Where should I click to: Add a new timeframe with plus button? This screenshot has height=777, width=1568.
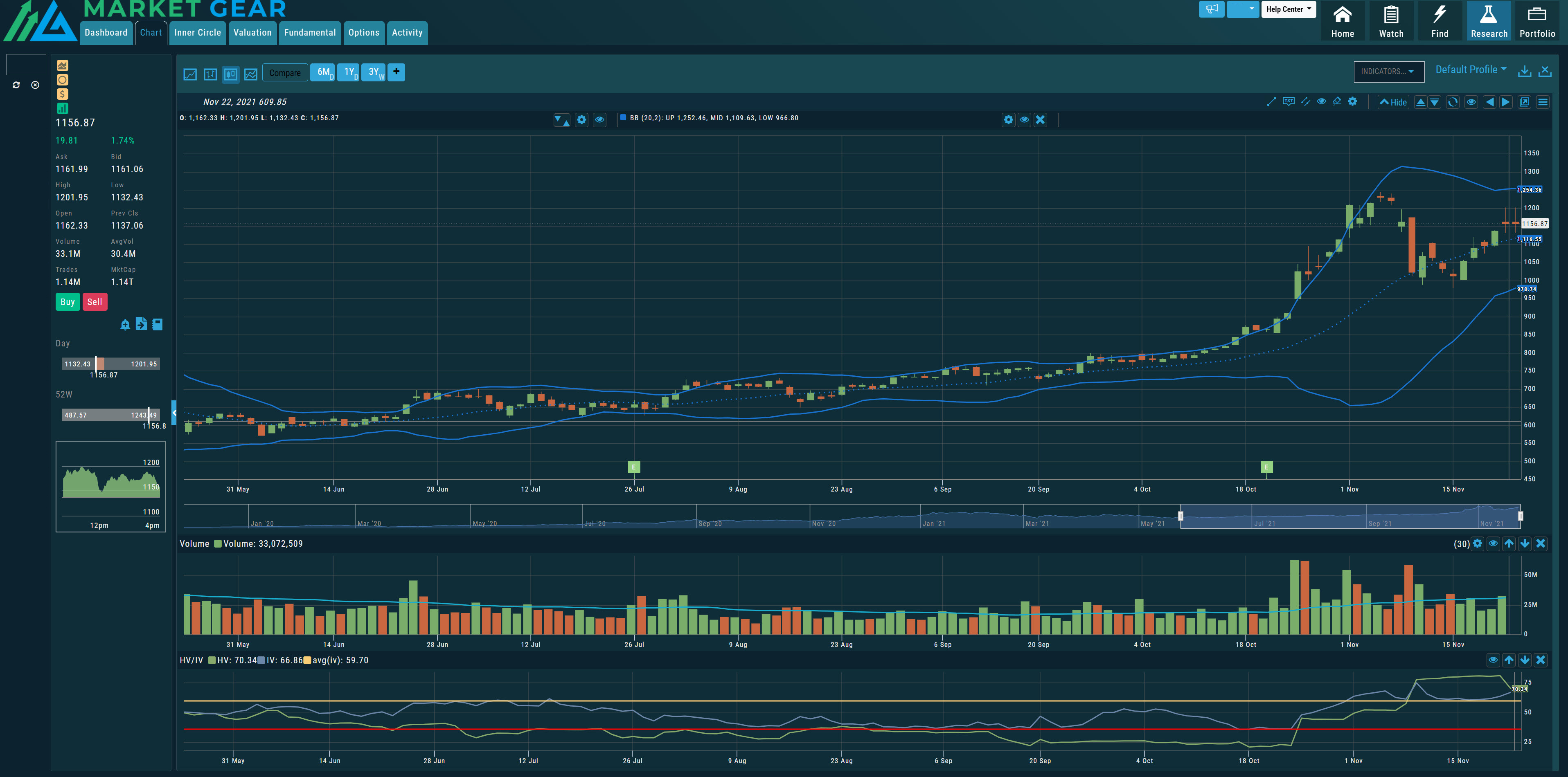point(396,72)
